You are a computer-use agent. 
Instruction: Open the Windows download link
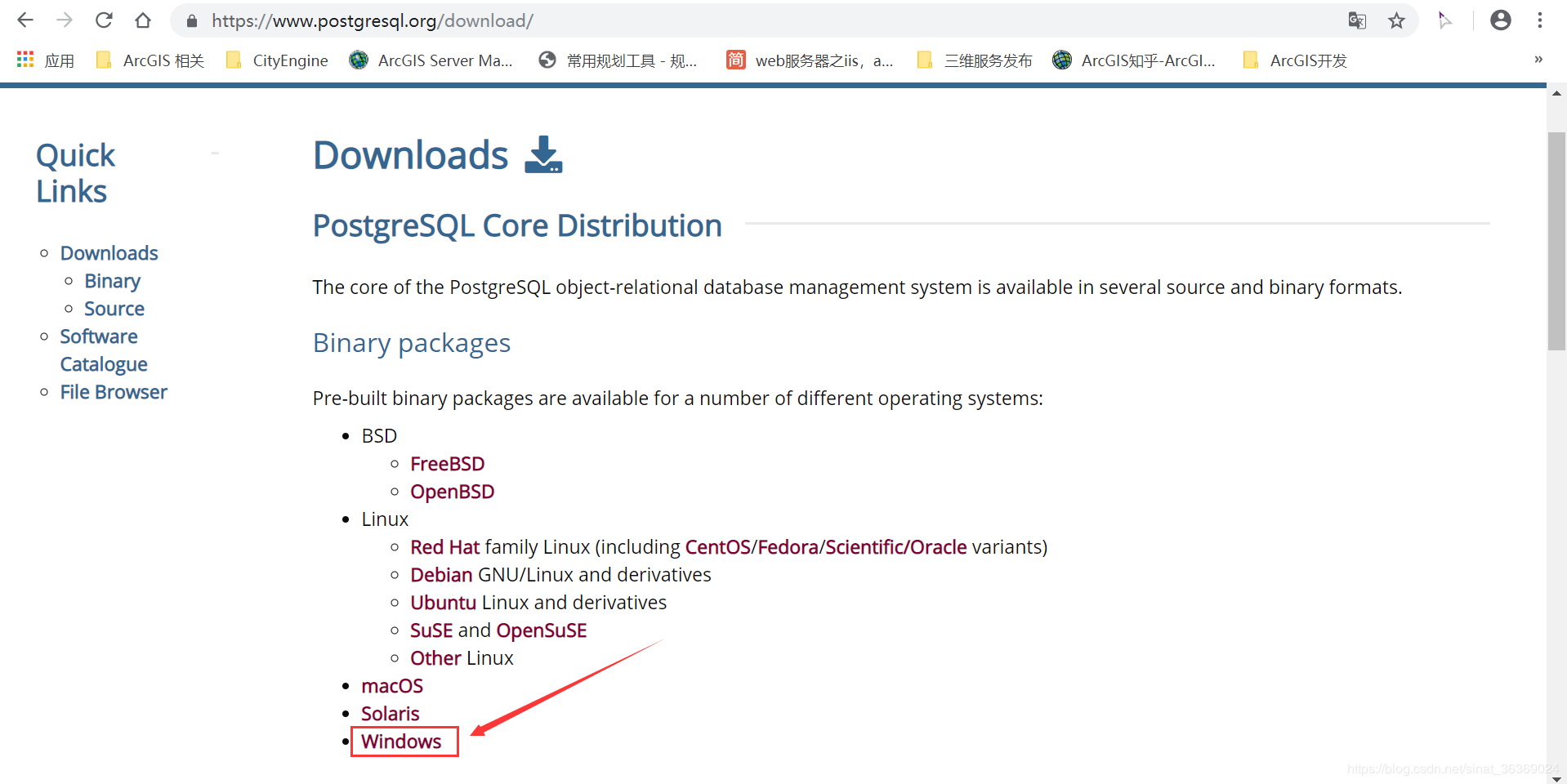coord(401,742)
